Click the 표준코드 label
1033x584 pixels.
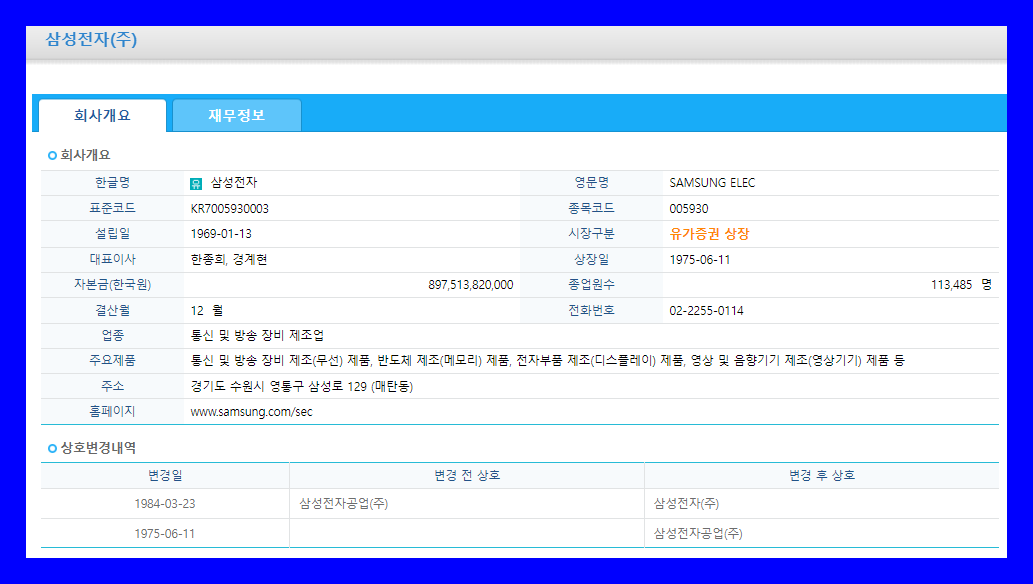coord(112,208)
